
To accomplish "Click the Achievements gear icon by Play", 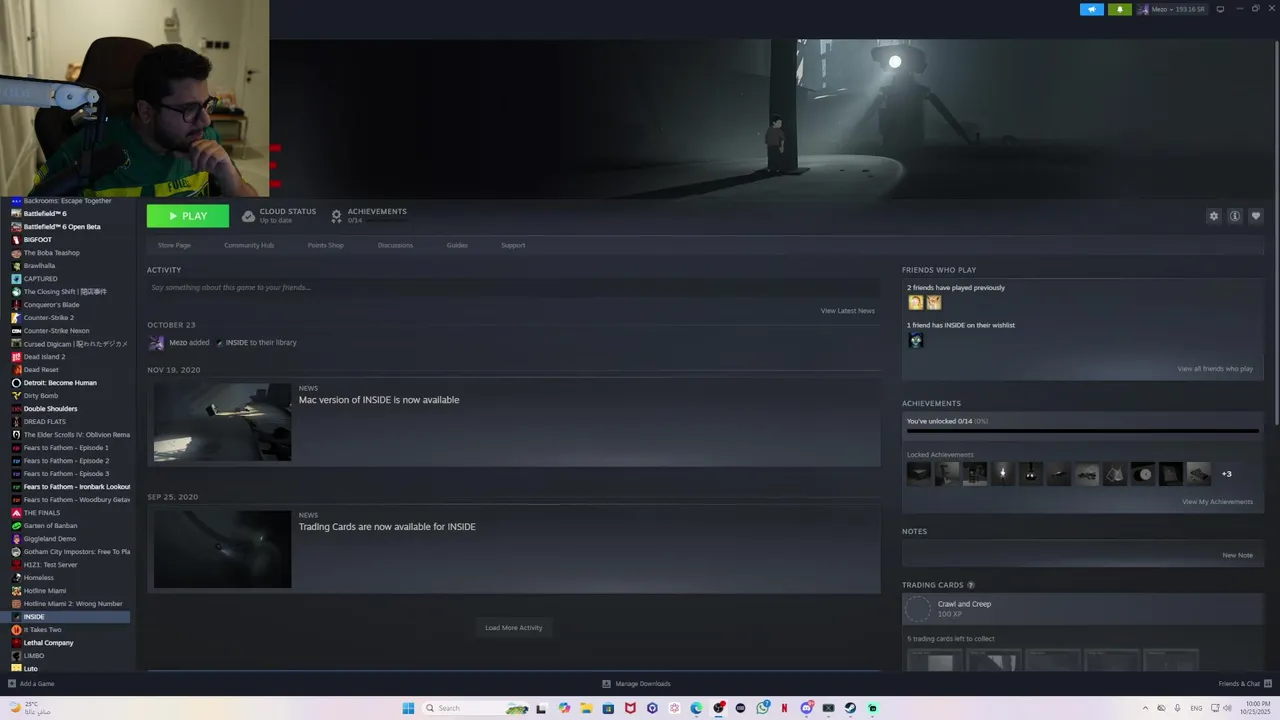I will point(336,216).
